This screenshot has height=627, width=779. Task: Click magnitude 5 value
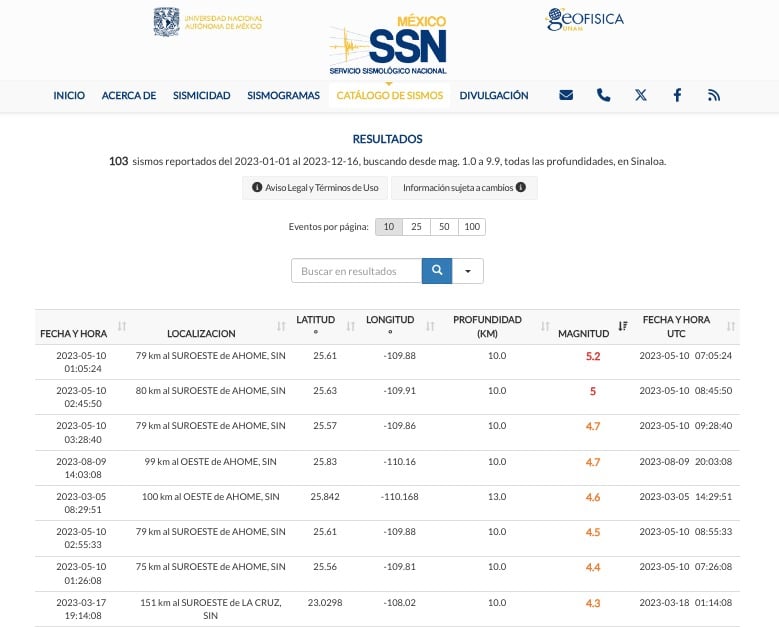[x=593, y=392]
